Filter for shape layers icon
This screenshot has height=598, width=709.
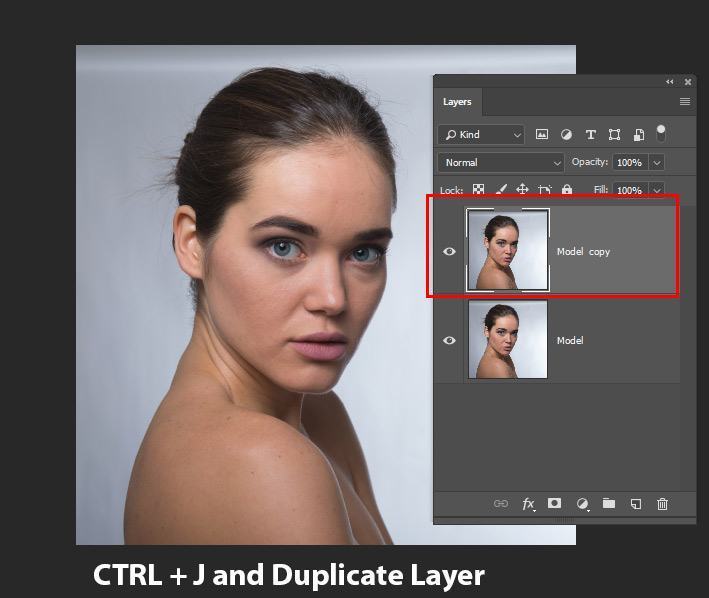(614, 134)
